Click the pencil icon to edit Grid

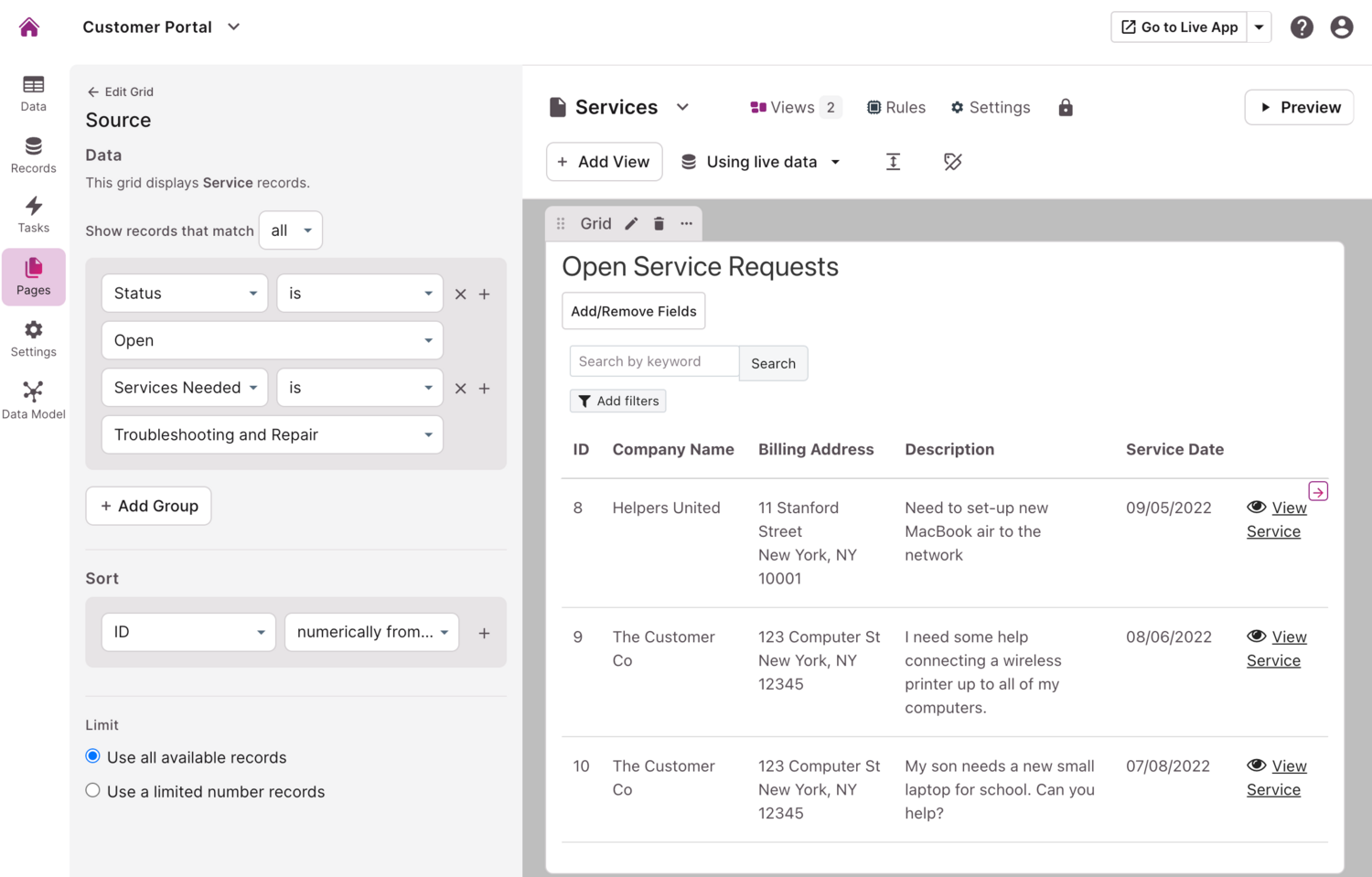click(x=631, y=224)
